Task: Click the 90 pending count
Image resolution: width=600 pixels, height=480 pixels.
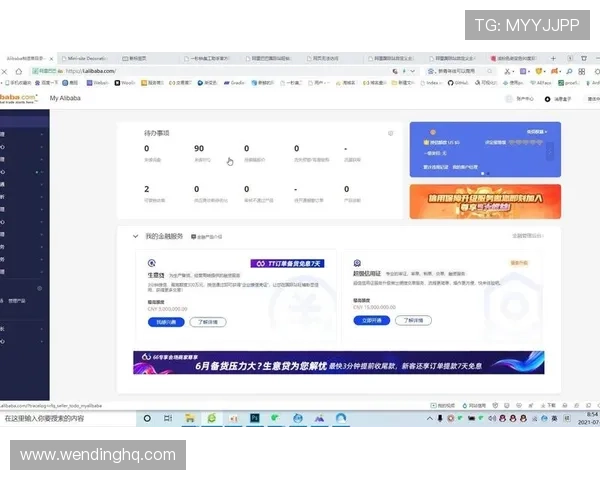Action: (199, 149)
